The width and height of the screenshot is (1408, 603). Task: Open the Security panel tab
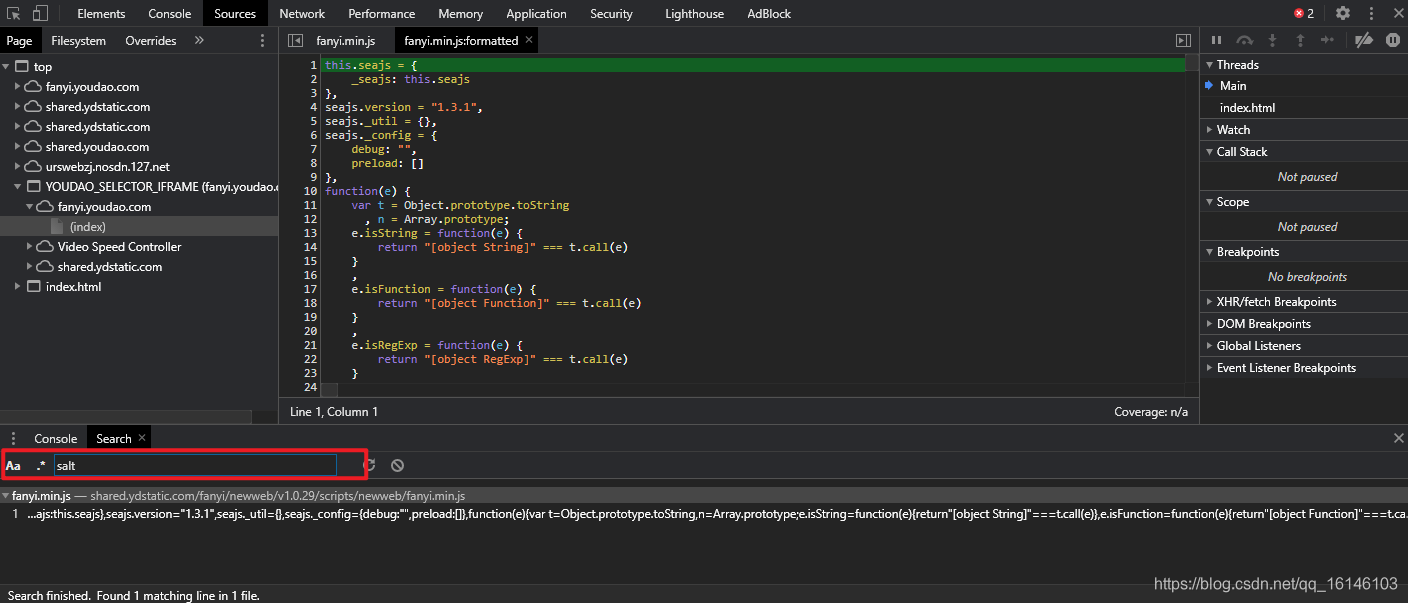tap(612, 13)
